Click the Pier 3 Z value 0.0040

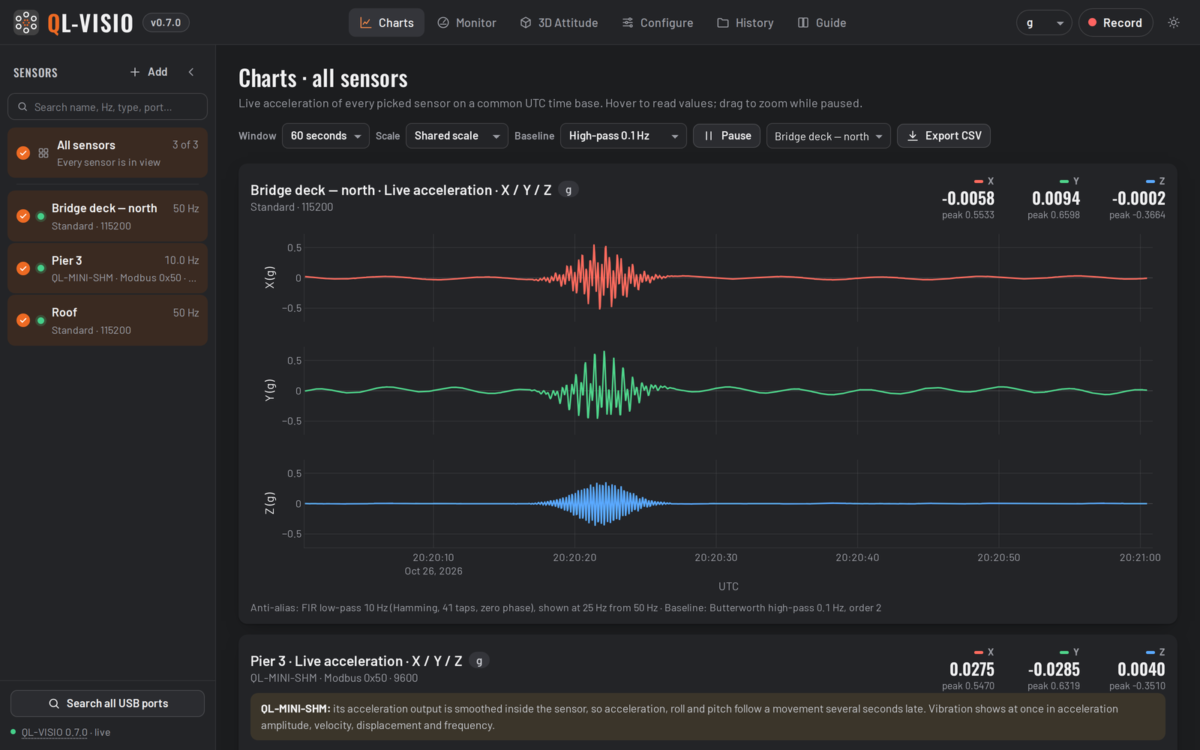[1141, 670]
